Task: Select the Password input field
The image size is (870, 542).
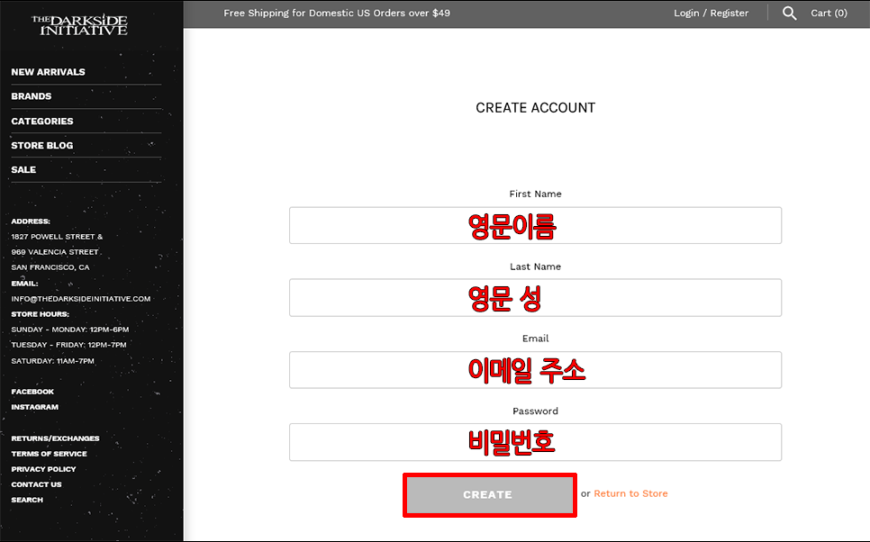Action: (535, 442)
